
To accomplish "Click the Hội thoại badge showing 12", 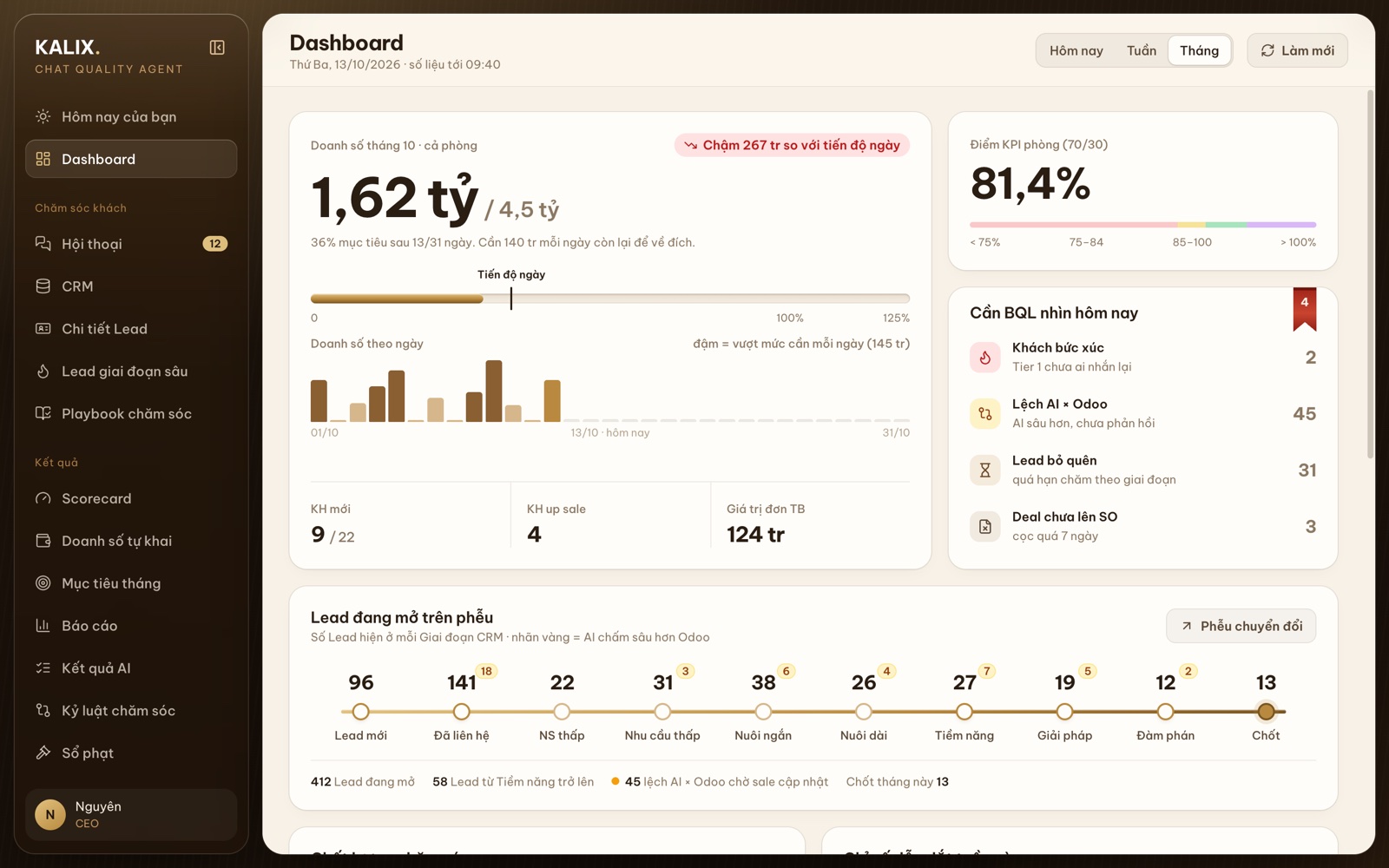I will point(215,244).
